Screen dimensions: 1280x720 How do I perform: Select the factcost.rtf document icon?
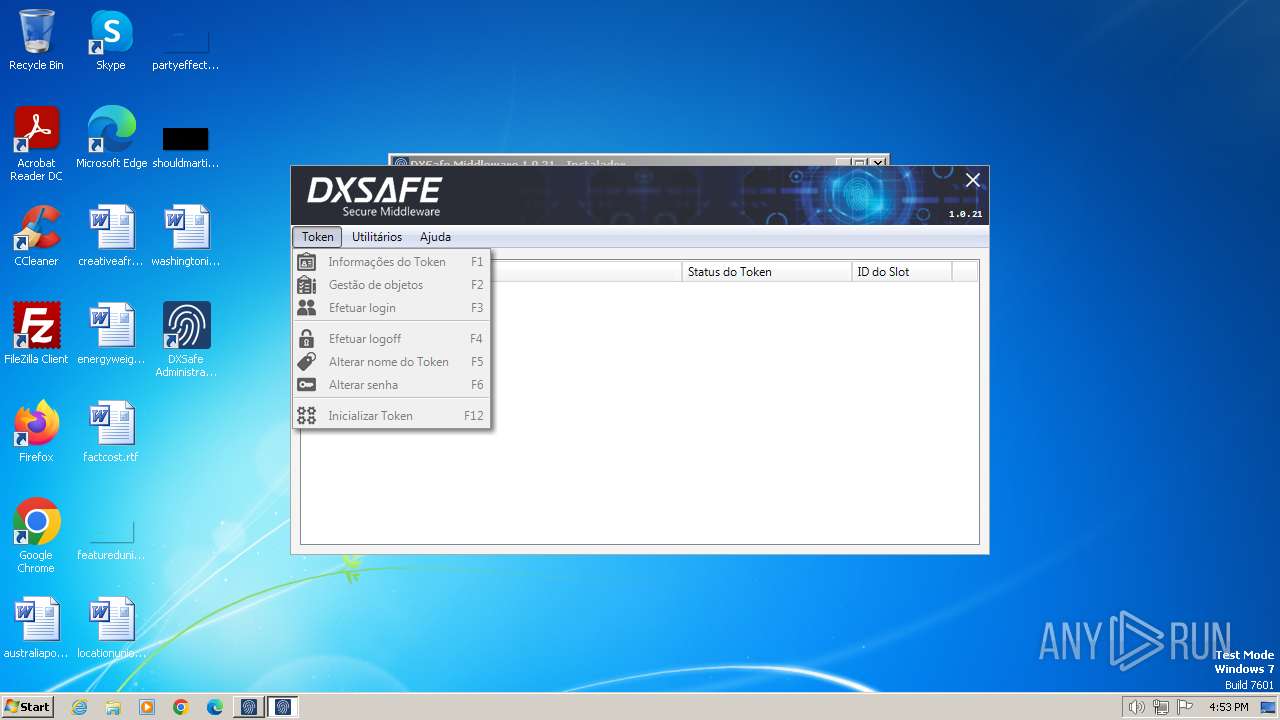pos(111,432)
